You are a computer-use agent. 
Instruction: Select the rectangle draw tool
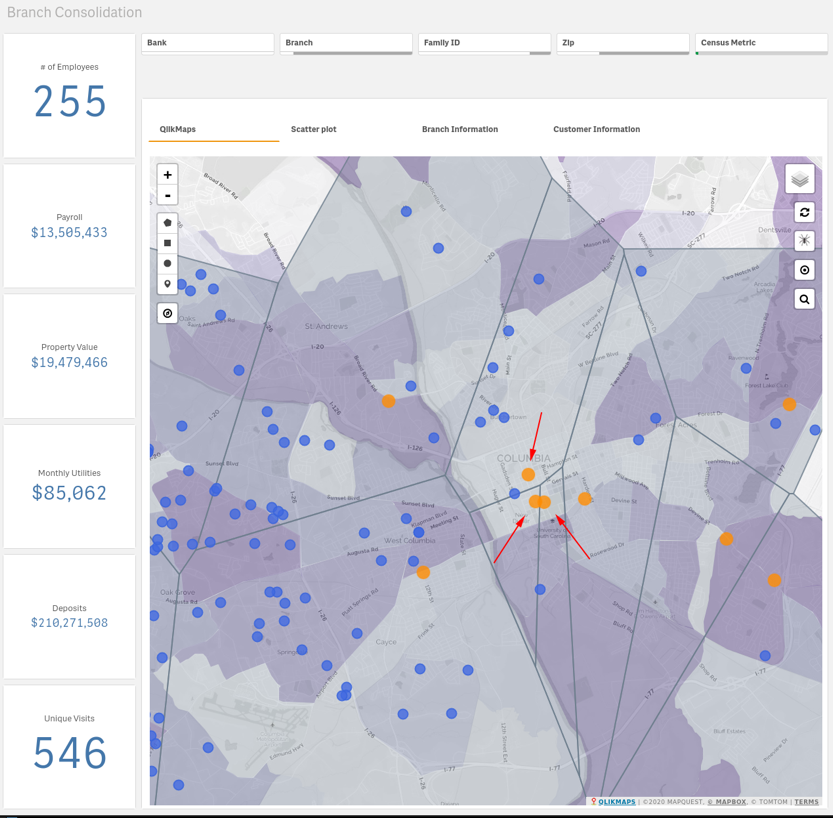coord(167,243)
